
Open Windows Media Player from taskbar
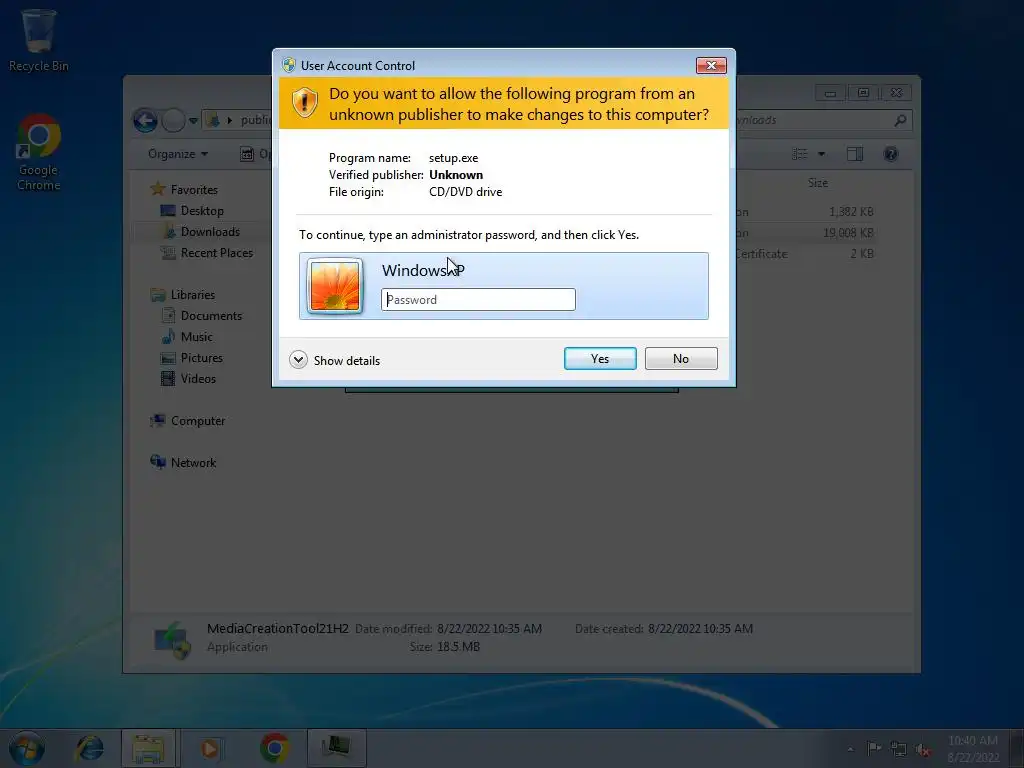pyautogui.click(x=211, y=748)
